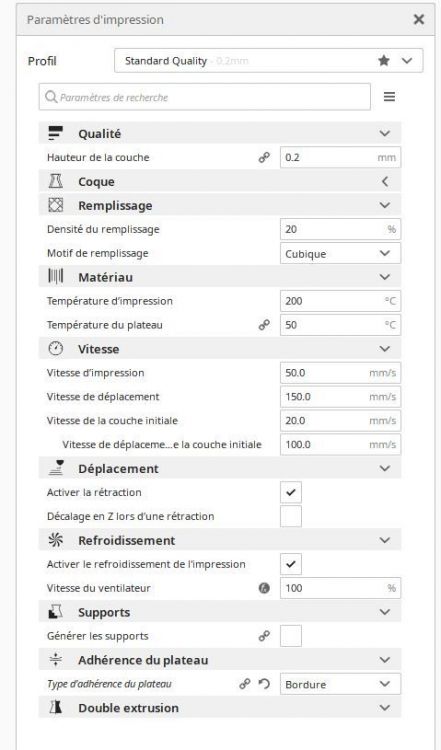Enable Décalage en Z lors d'une rétraction
441x750 pixels.
point(291,516)
